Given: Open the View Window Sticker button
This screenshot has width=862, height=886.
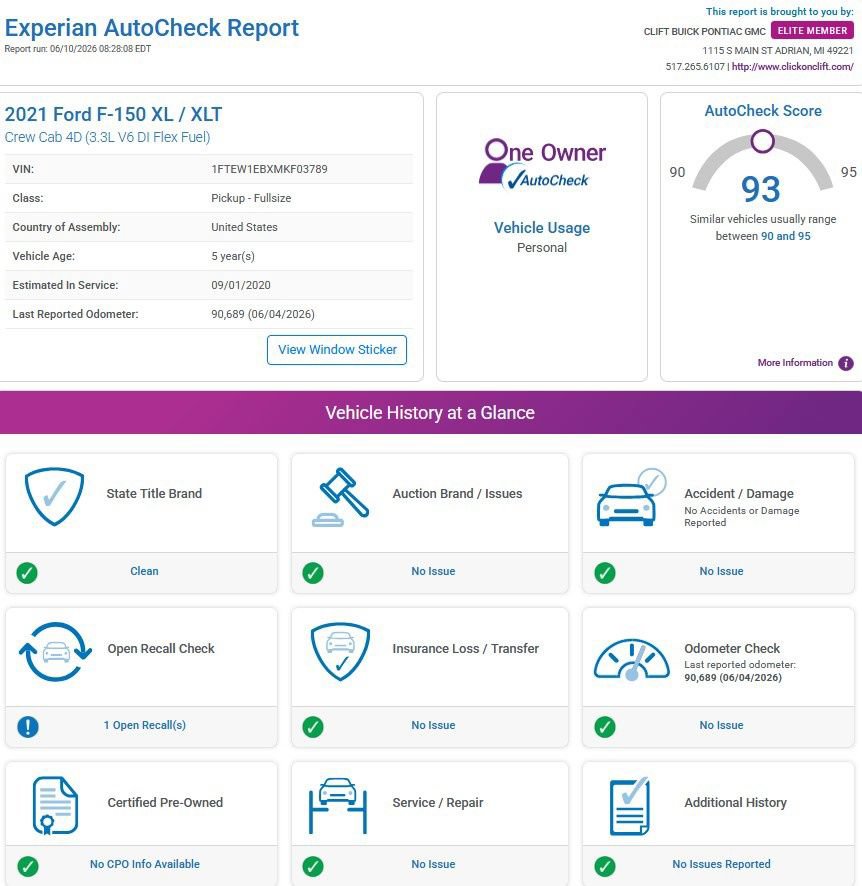Looking at the screenshot, I should (337, 350).
